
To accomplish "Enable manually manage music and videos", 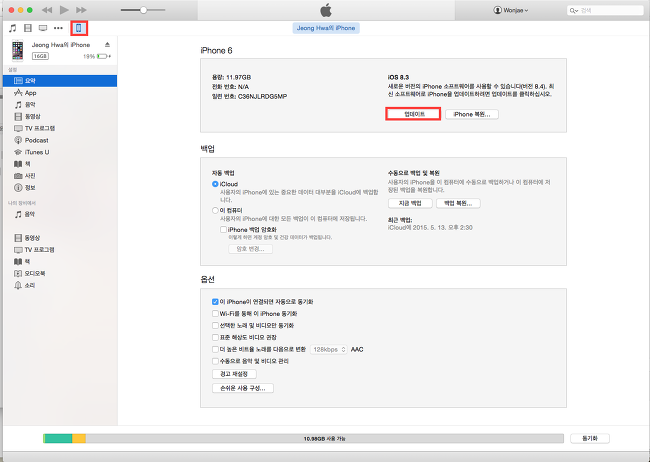I will coord(215,361).
